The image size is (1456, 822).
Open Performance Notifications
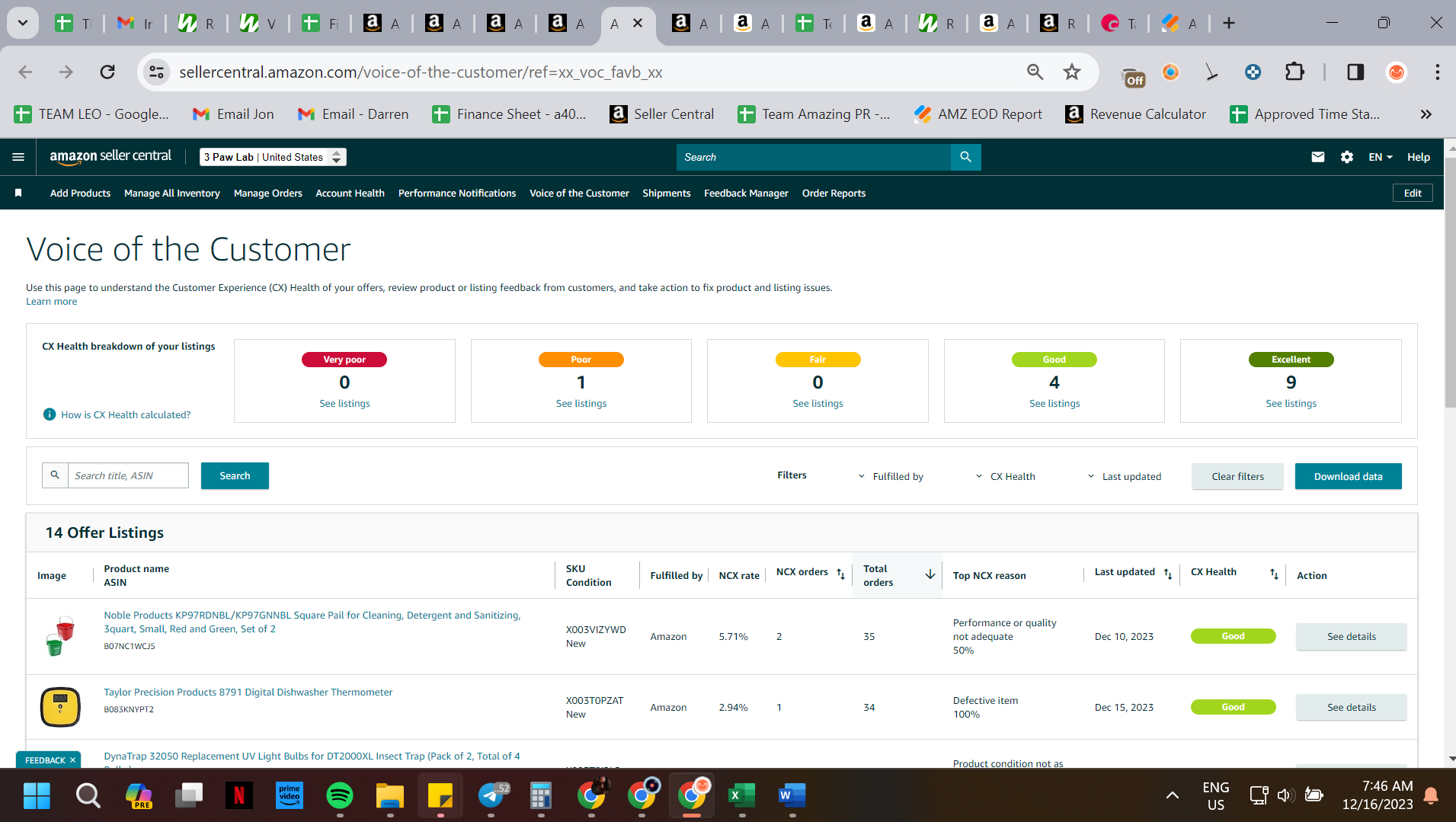(x=457, y=193)
